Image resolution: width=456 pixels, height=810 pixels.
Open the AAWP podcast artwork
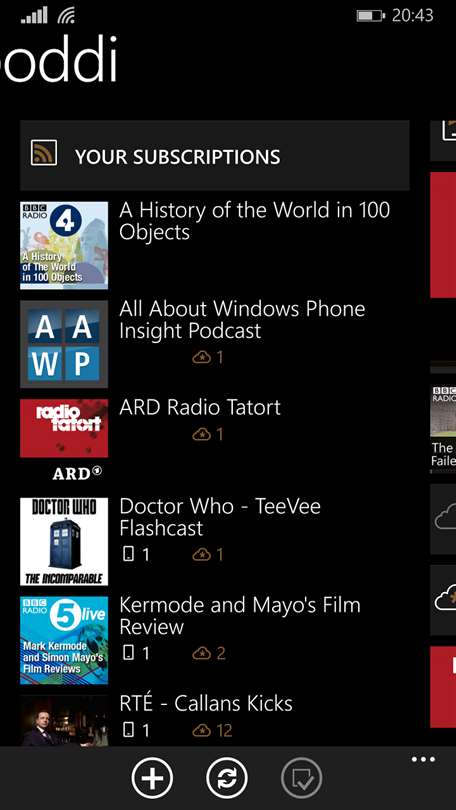pyautogui.click(x=64, y=344)
